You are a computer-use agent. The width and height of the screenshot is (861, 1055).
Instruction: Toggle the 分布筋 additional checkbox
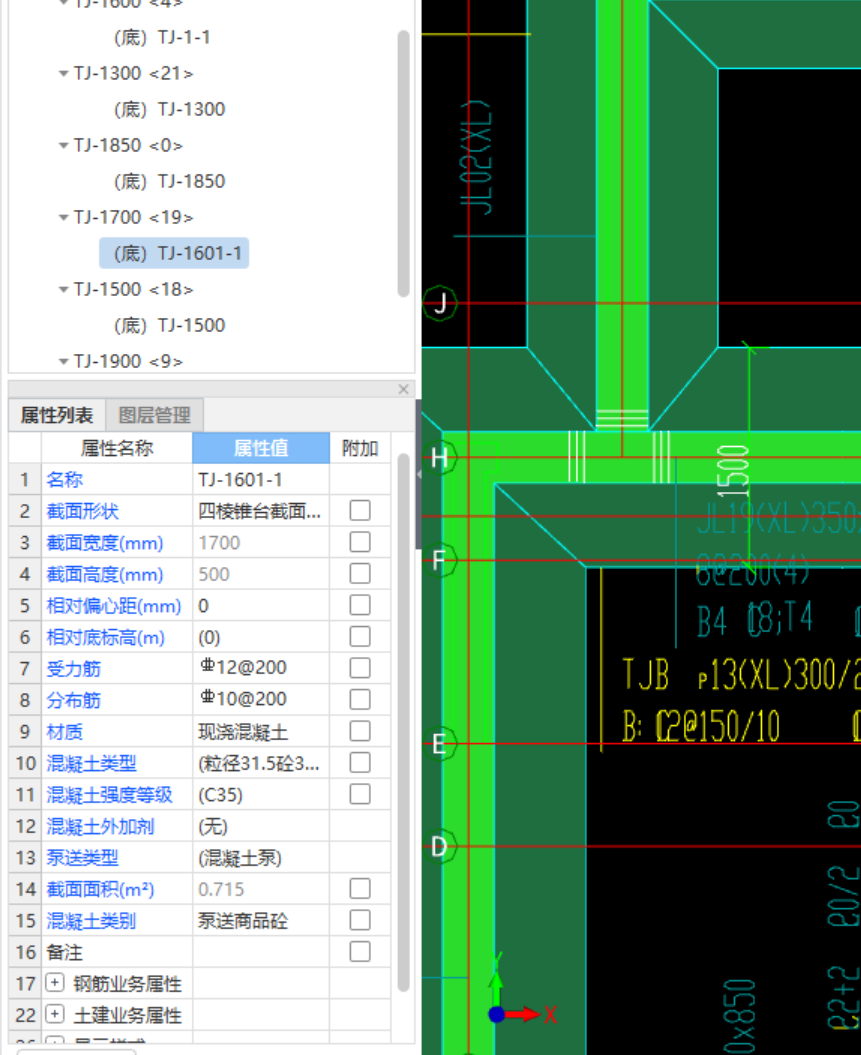point(360,700)
